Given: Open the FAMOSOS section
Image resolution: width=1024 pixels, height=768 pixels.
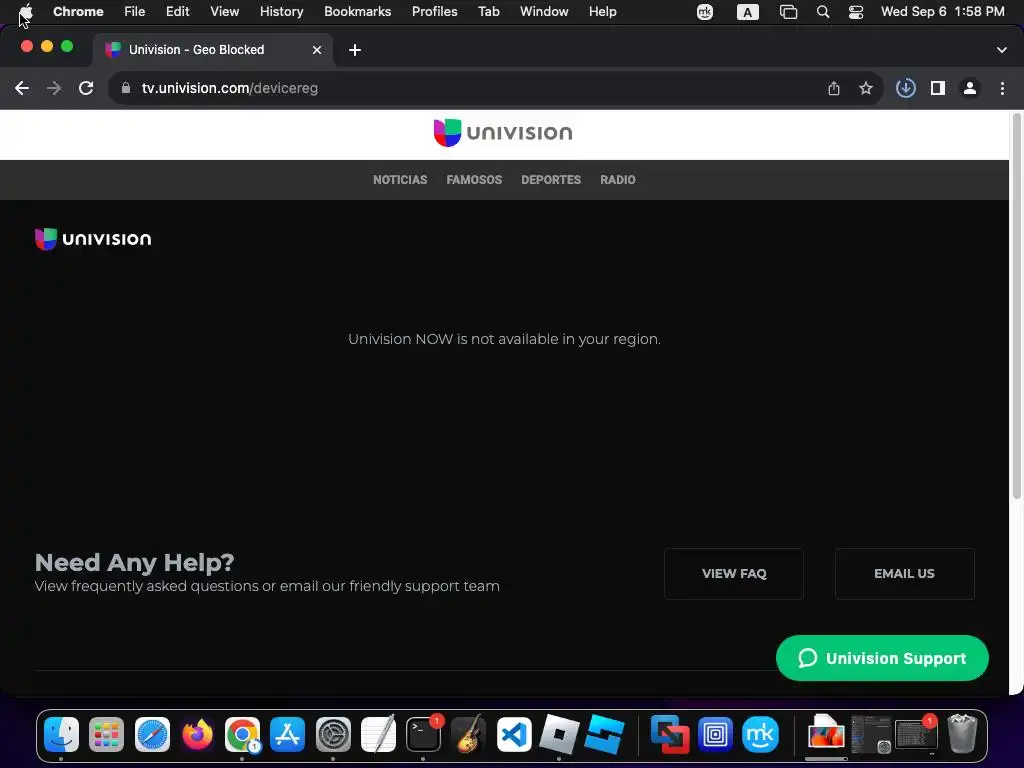Looking at the screenshot, I should (474, 180).
